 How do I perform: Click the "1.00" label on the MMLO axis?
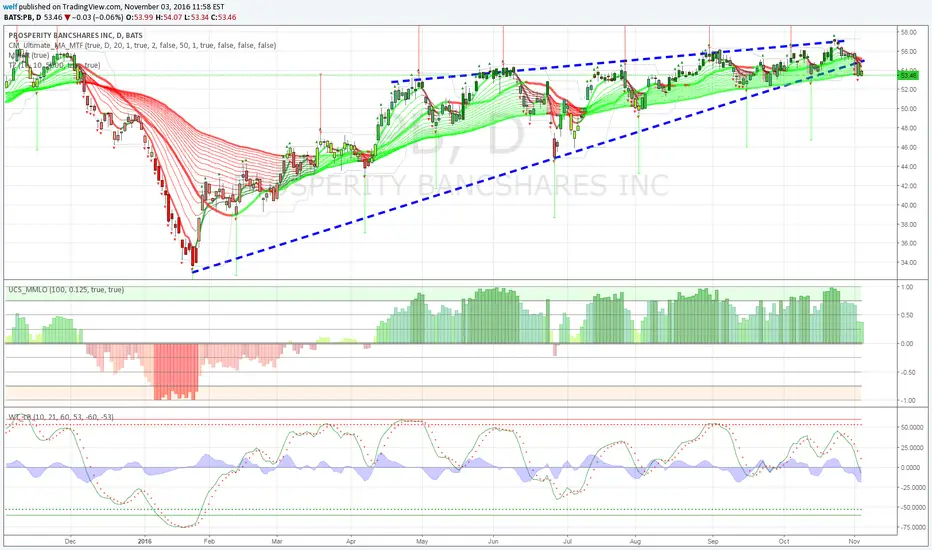(907, 287)
